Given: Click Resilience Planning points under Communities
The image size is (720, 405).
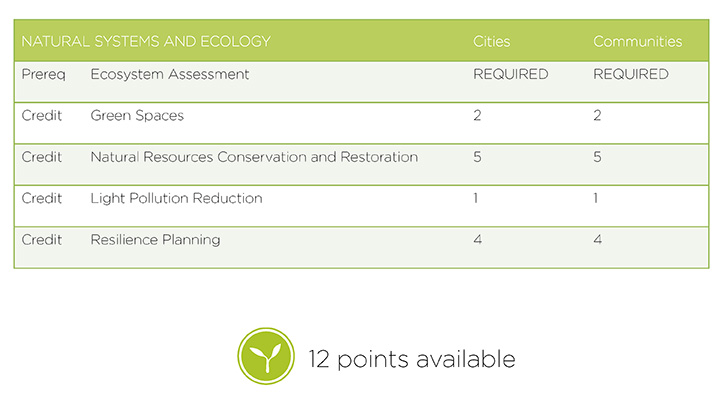Looking at the screenshot, I should (x=597, y=240).
